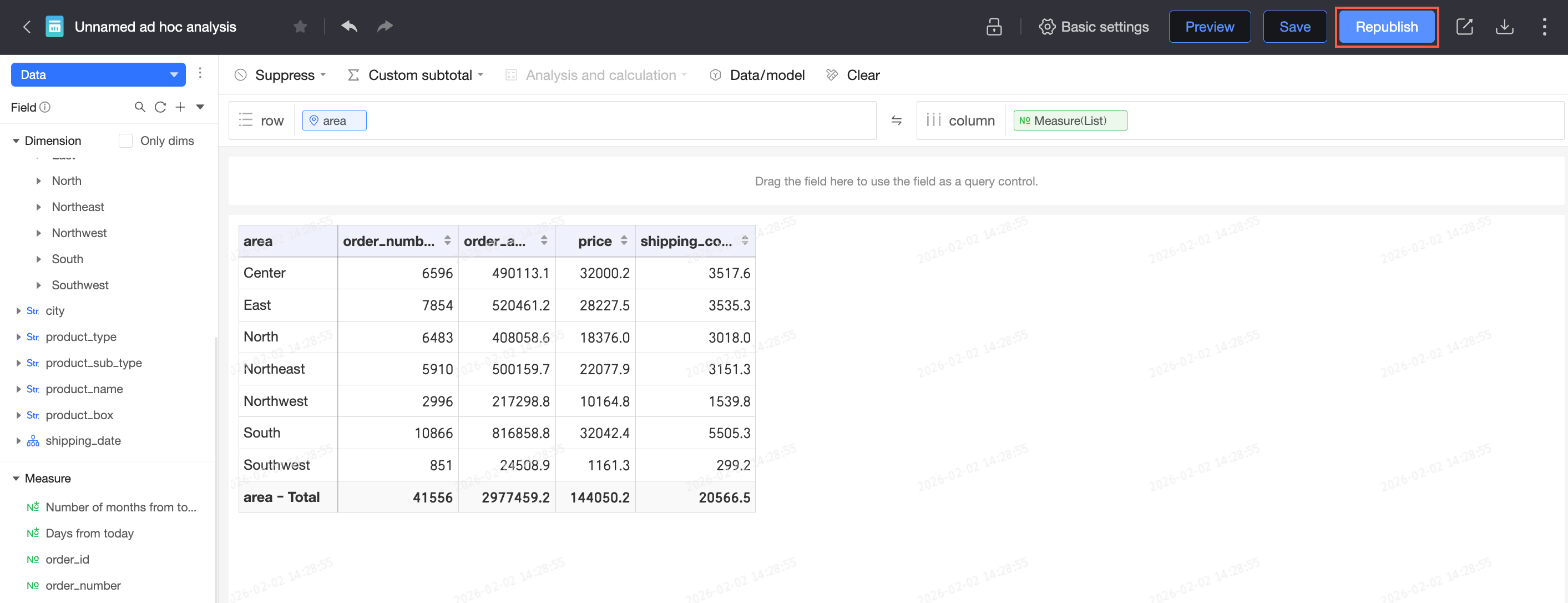
Task: Sort by order_number column
Action: pos(447,240)
